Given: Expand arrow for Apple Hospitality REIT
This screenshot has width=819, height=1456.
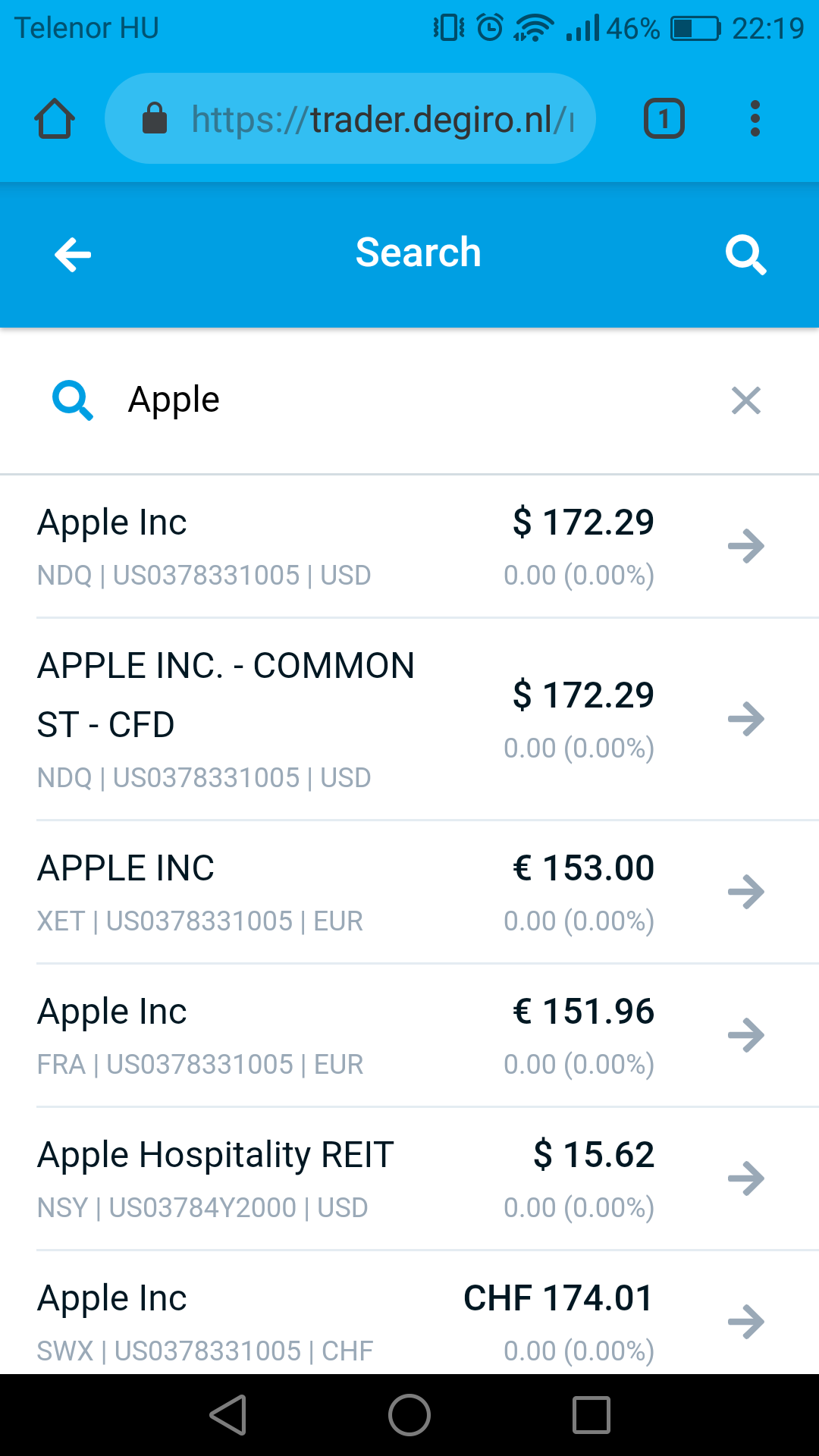Looking at the screenshot, I should pos(745,1178).
